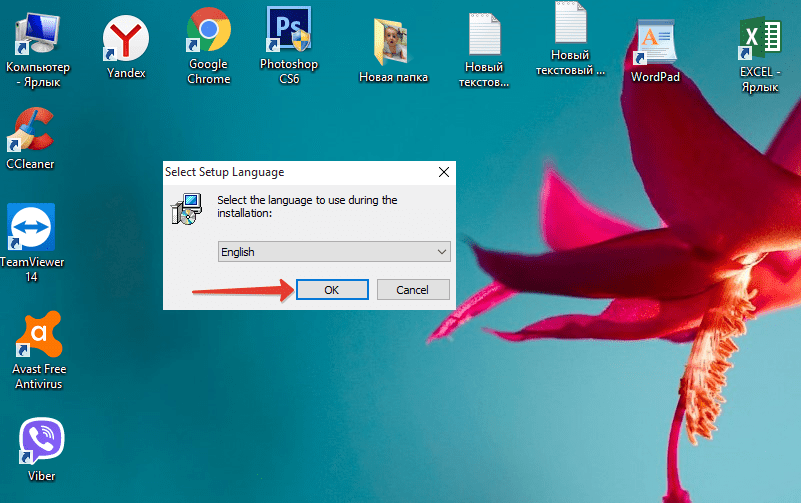
Task: Select the Google Chrome desktop icon
Action: click(208, 34)
